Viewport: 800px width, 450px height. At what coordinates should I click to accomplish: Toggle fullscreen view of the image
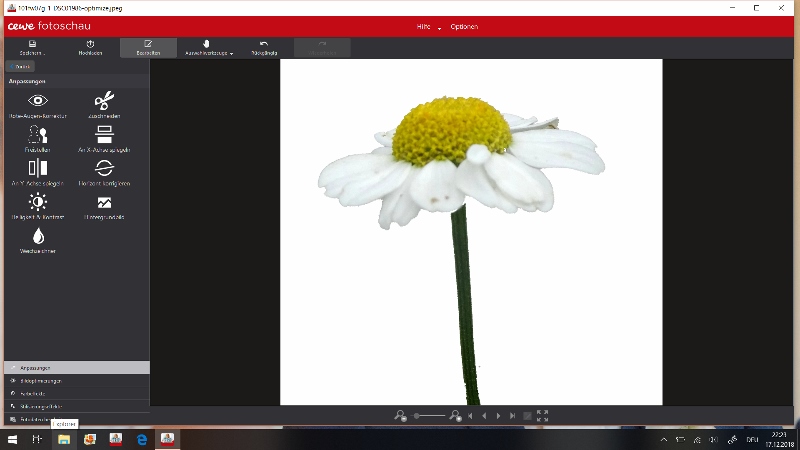click(543, 415)
